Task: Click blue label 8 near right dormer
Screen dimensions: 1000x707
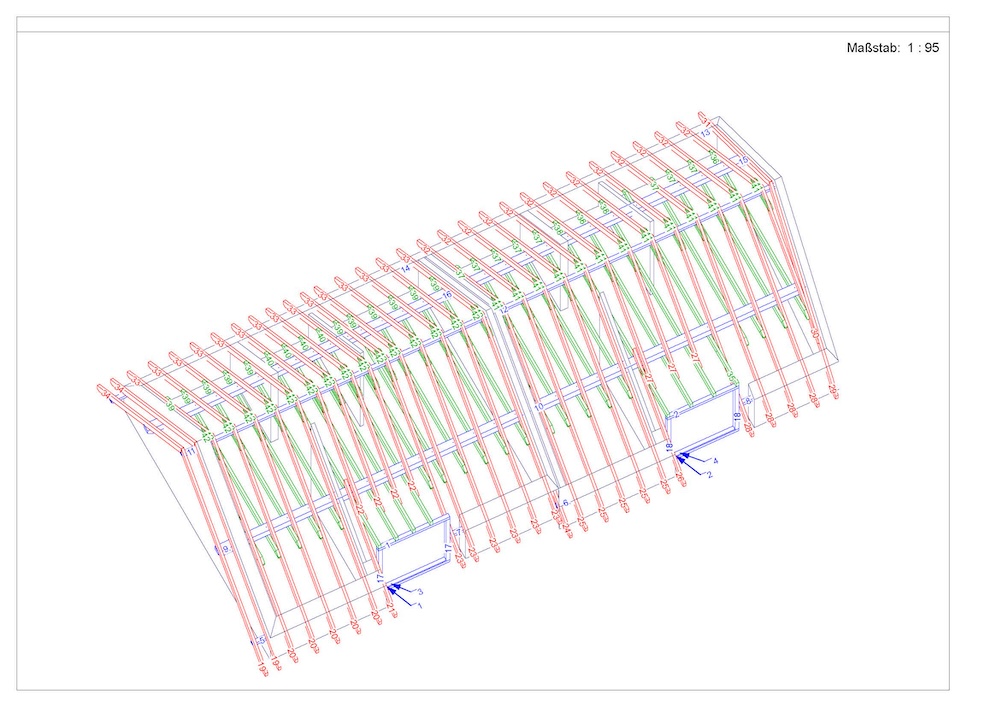Action: click(x=748, y=402)
